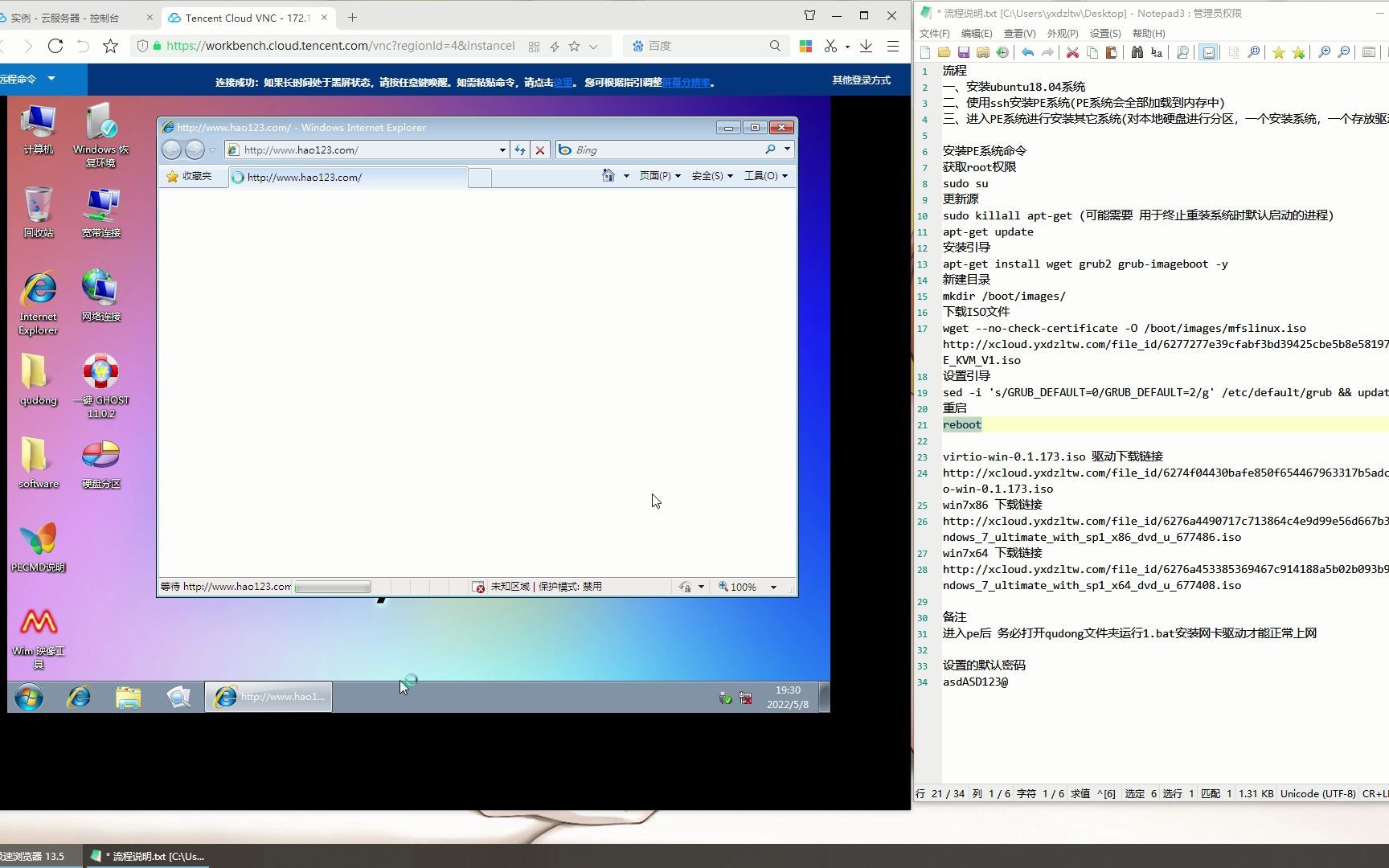This screenshot has height=868, width=1389.
Task: Open the browser hamburger menu
Action: [893, 46]
